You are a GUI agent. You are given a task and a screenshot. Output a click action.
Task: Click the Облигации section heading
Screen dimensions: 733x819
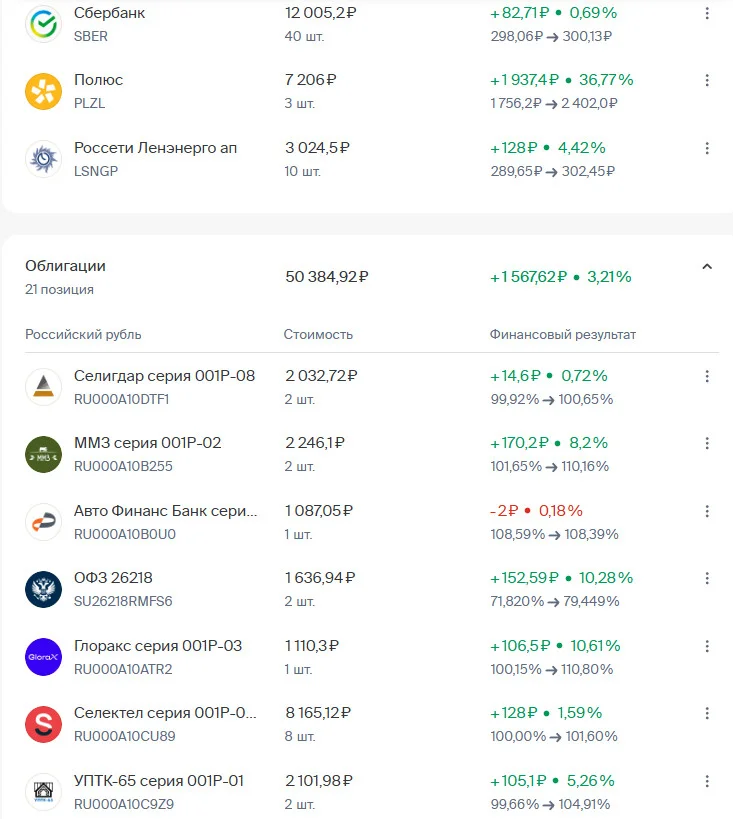click(65, 266)
